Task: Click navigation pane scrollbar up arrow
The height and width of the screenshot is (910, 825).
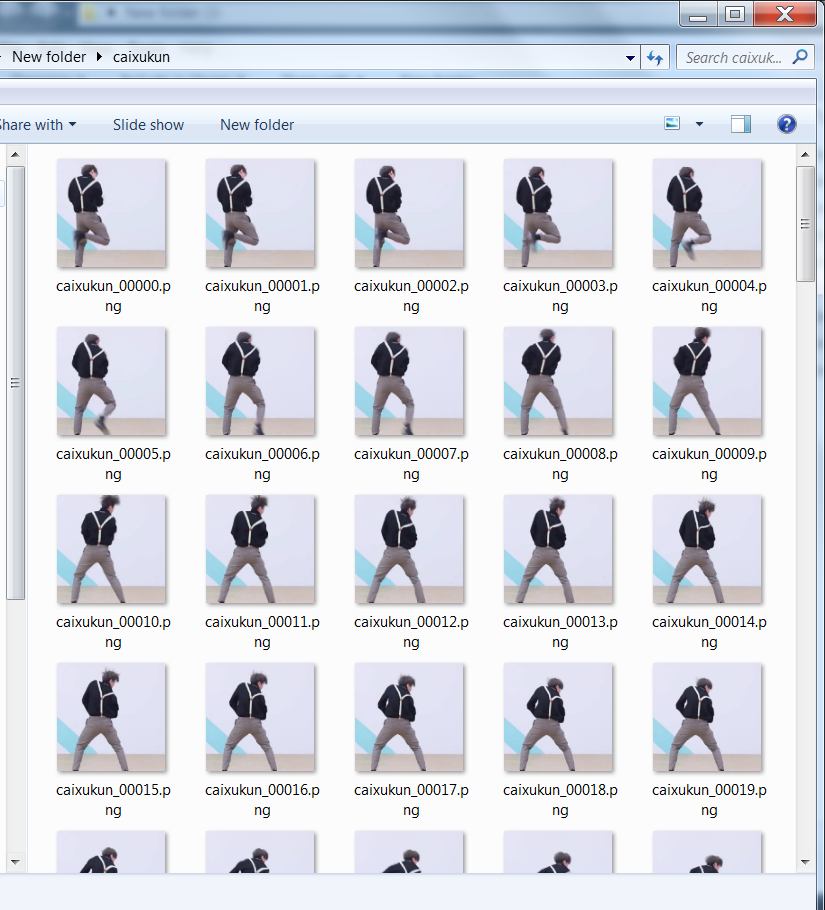Action: click(16, 154)
